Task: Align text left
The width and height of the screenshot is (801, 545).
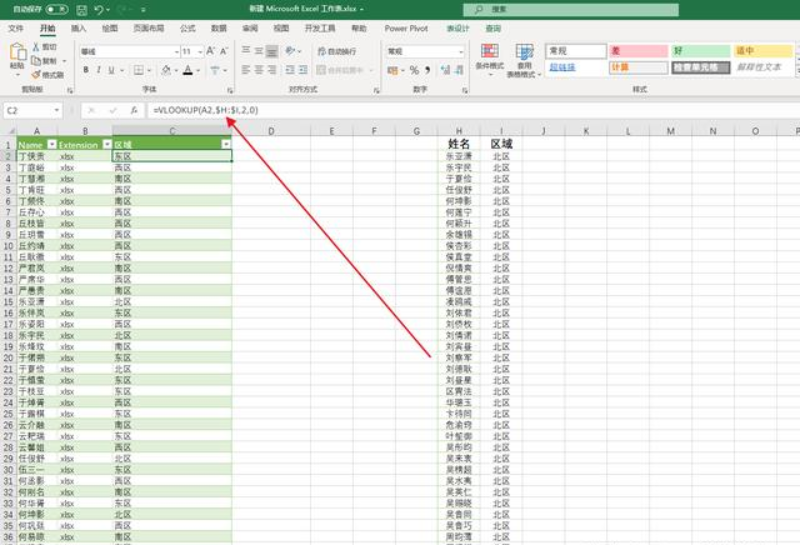Action: pos(246,70)
